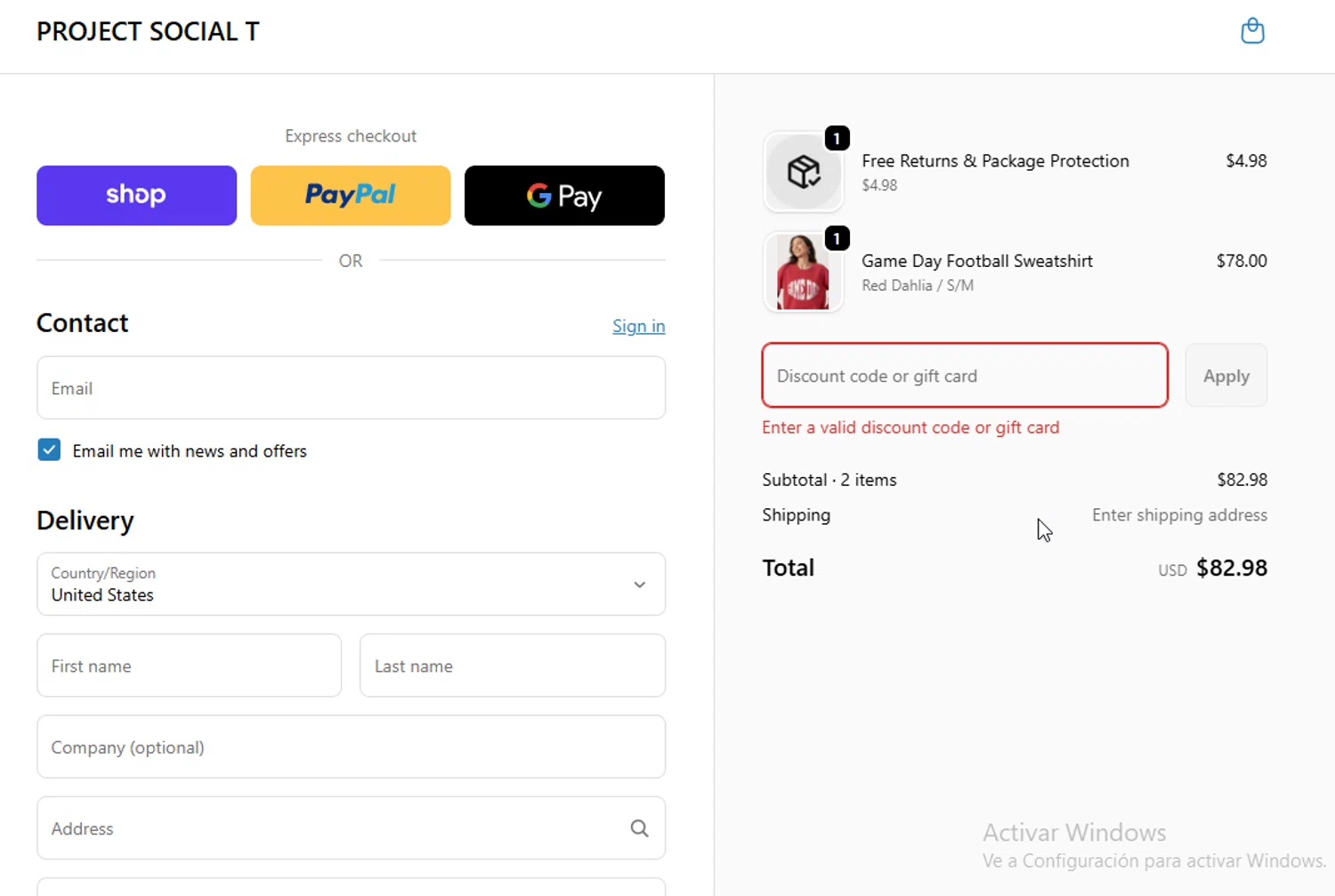
Task: Choose PayPal express checkout
Action: (351, 195)
